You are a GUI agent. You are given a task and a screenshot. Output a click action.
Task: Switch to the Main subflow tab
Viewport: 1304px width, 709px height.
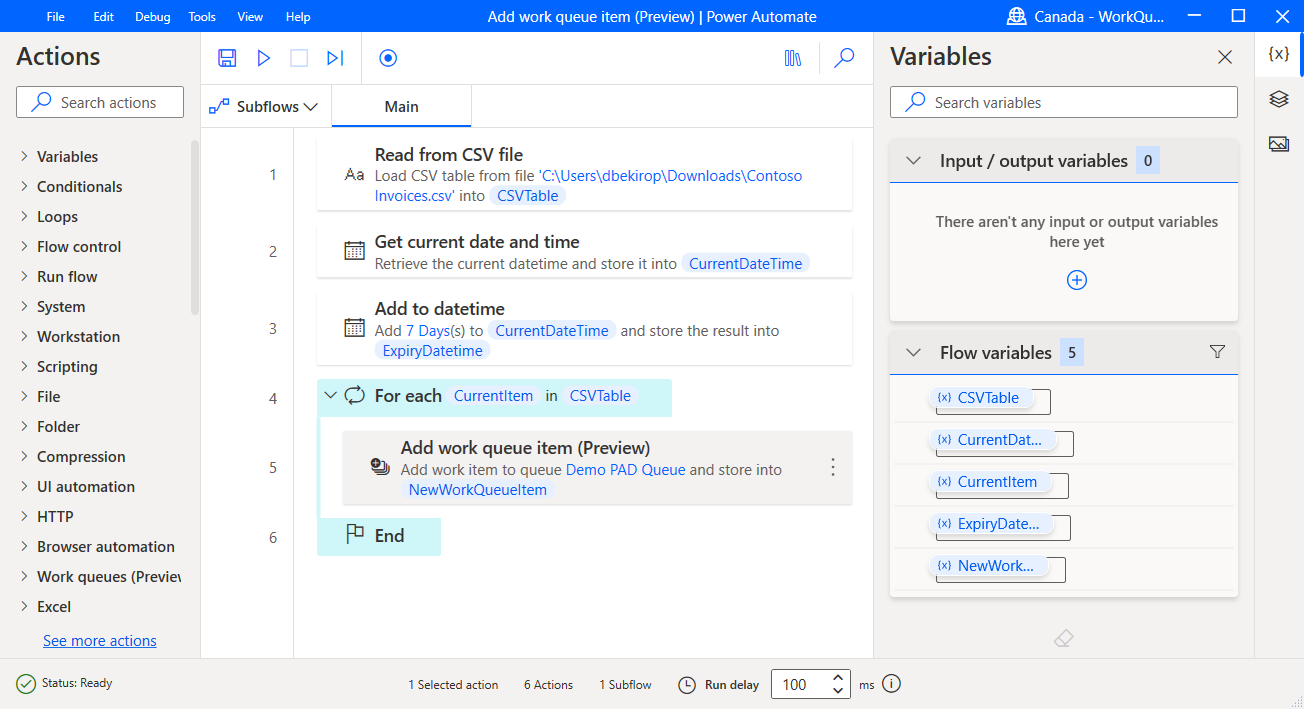(x=401, y=106)
